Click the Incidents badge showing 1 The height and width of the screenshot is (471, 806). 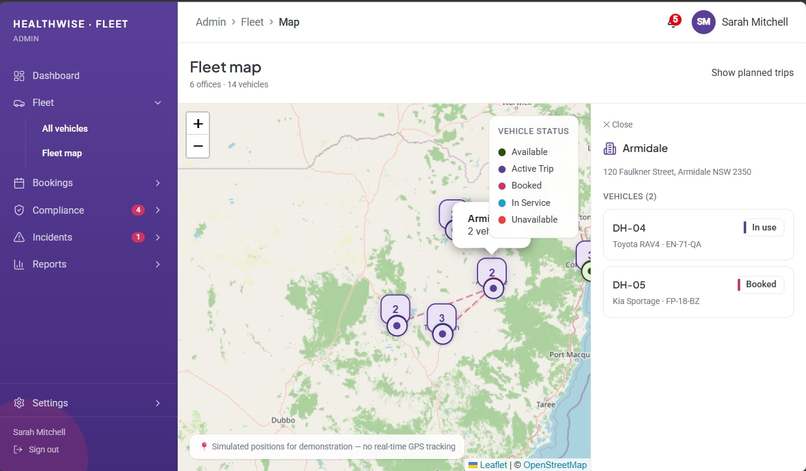tap(138, 237)
